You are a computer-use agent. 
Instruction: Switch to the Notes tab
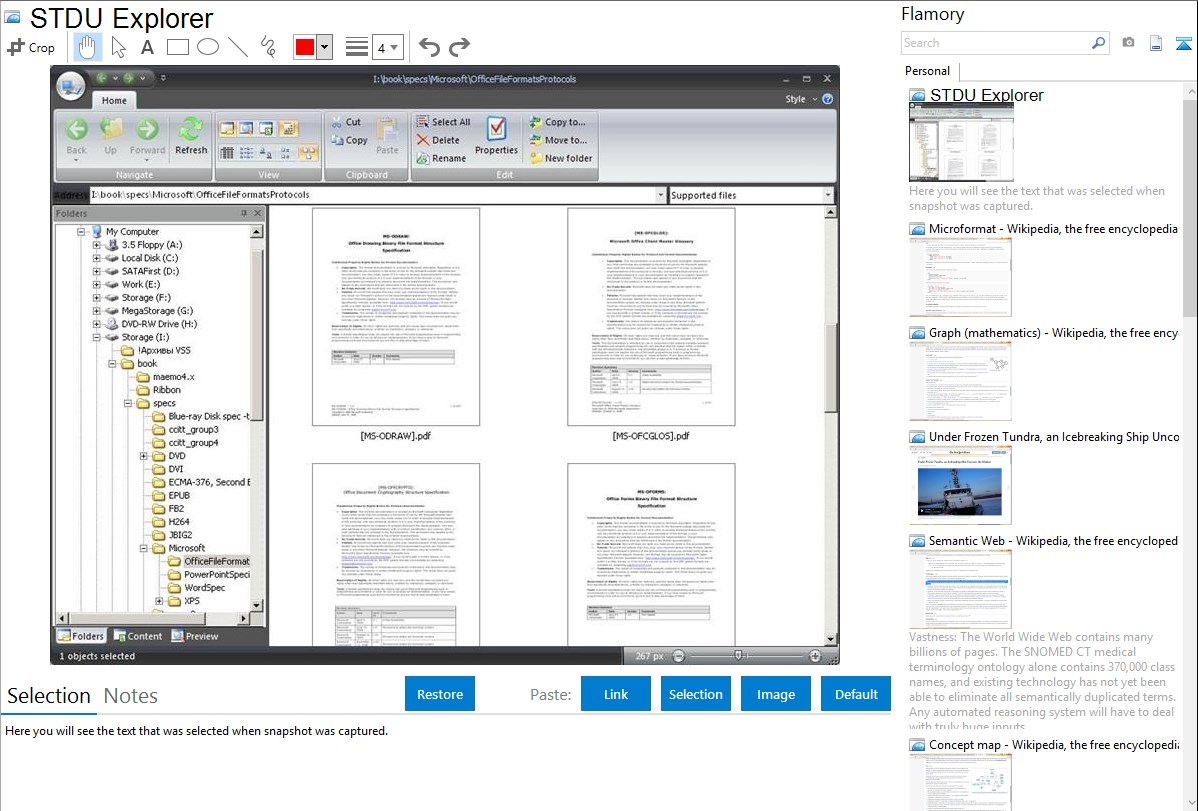click(131, 696)
